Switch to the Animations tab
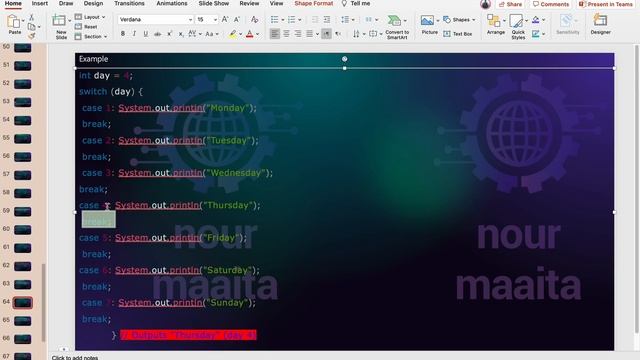 click(172, 3)
